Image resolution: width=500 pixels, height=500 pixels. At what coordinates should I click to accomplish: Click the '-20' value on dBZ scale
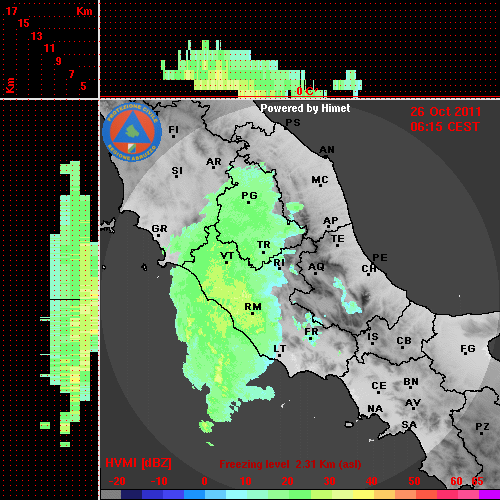click(x=117, y=481)
